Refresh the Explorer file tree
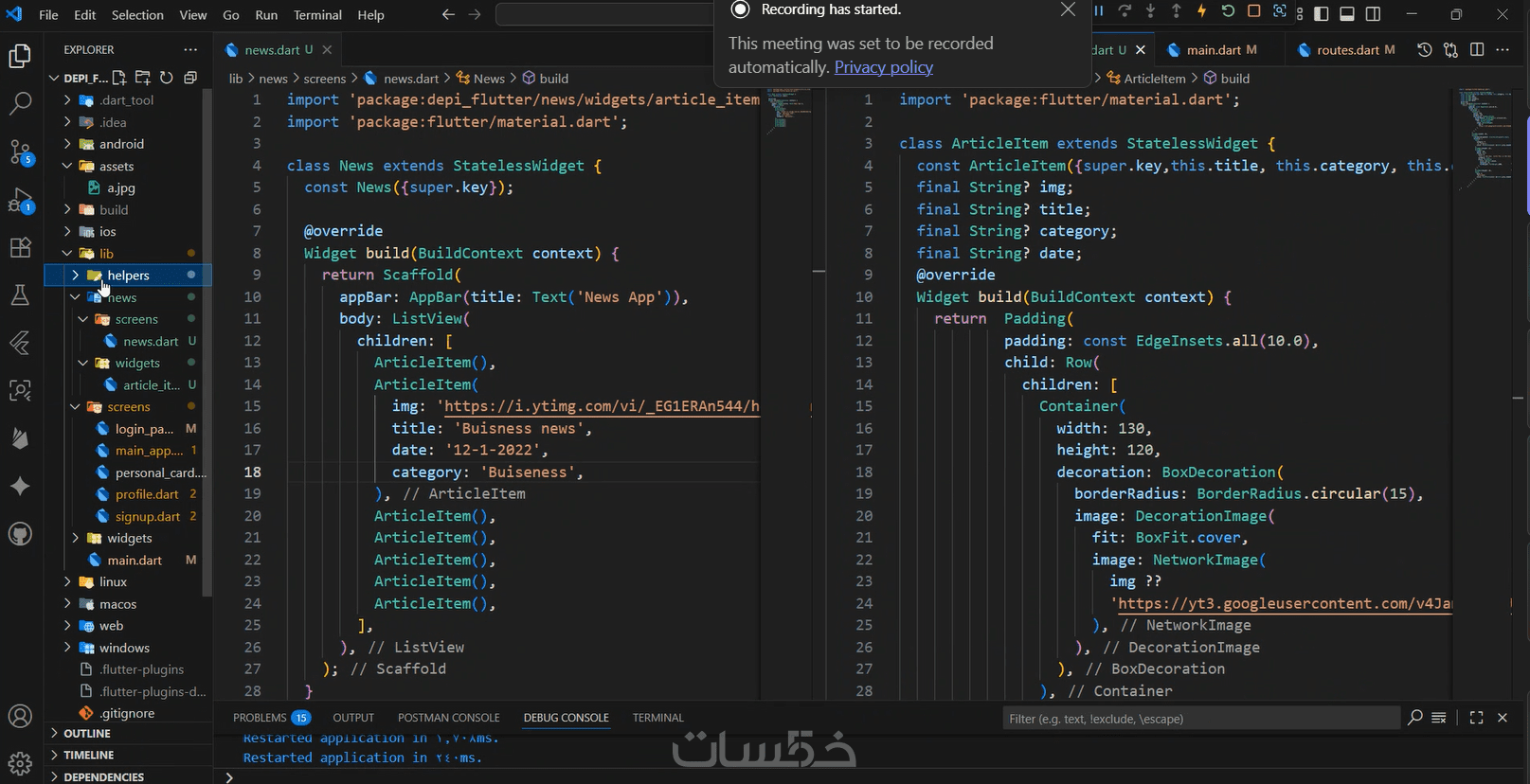1530x784 pixels. 167,78
